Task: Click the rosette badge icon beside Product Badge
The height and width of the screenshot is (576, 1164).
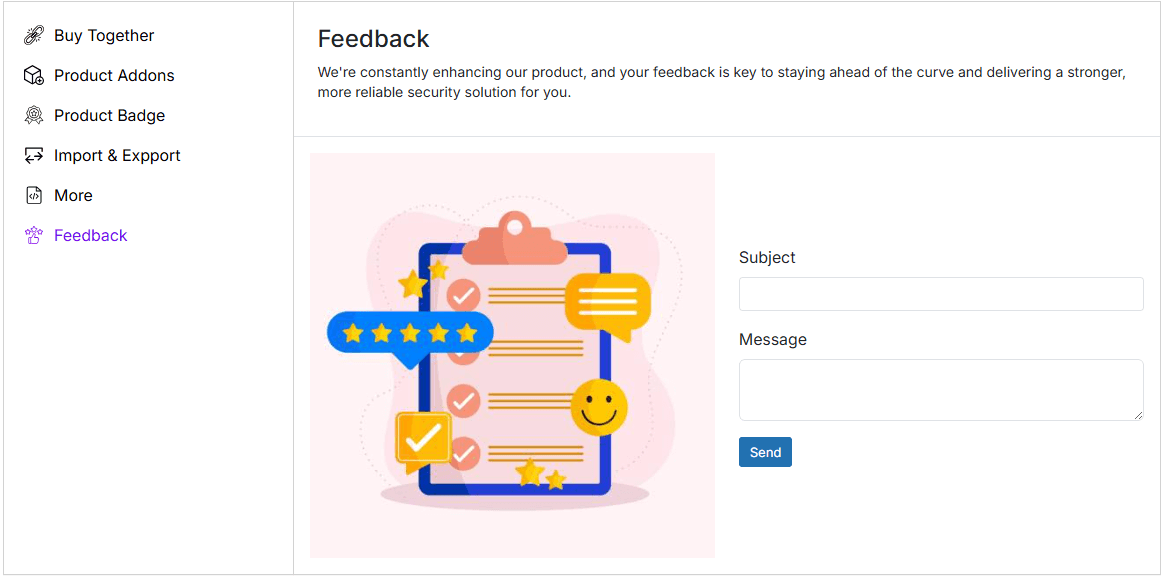Action: click(32, 114)
